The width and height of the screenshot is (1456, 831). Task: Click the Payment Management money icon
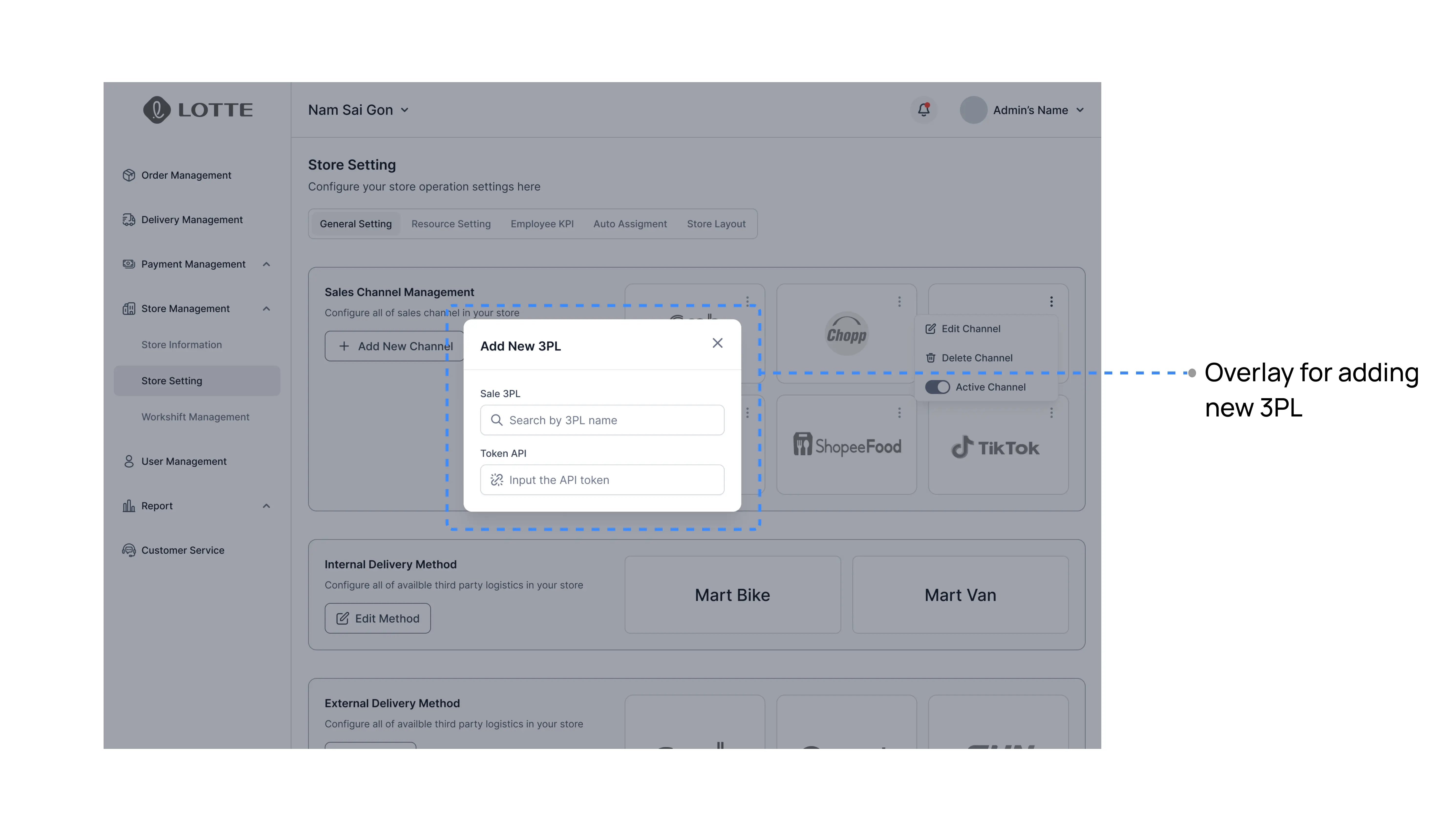pos(129,264)
